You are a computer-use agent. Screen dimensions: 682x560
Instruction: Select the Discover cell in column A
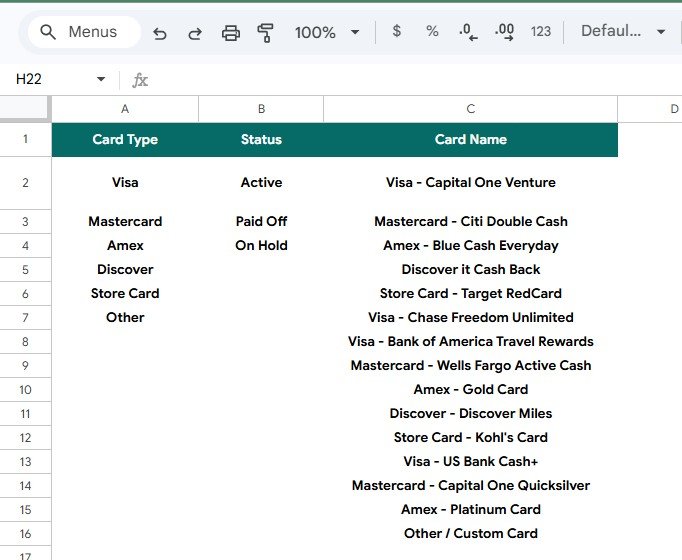(x=125, y=270)
